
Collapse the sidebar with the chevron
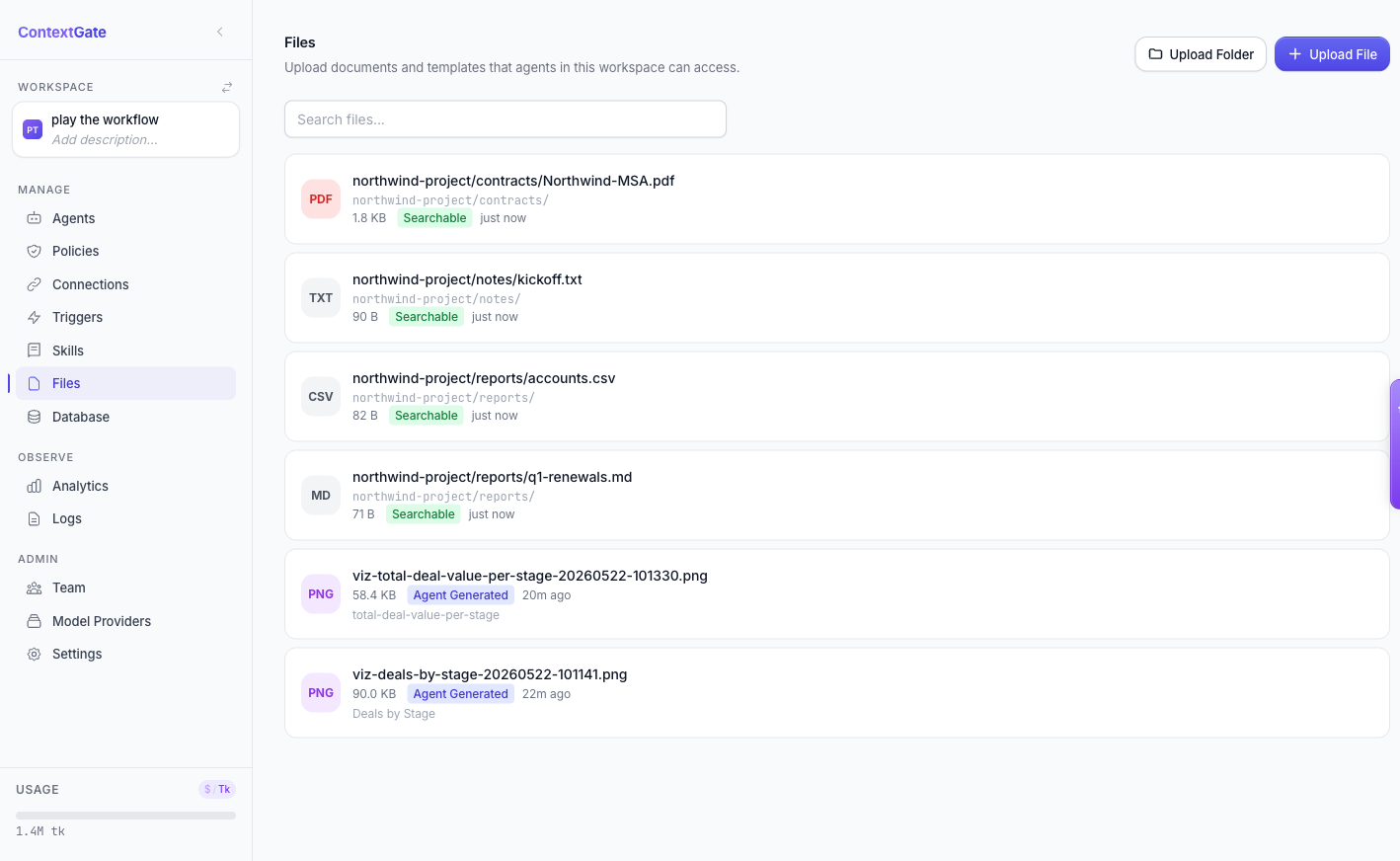pos(220,32)
